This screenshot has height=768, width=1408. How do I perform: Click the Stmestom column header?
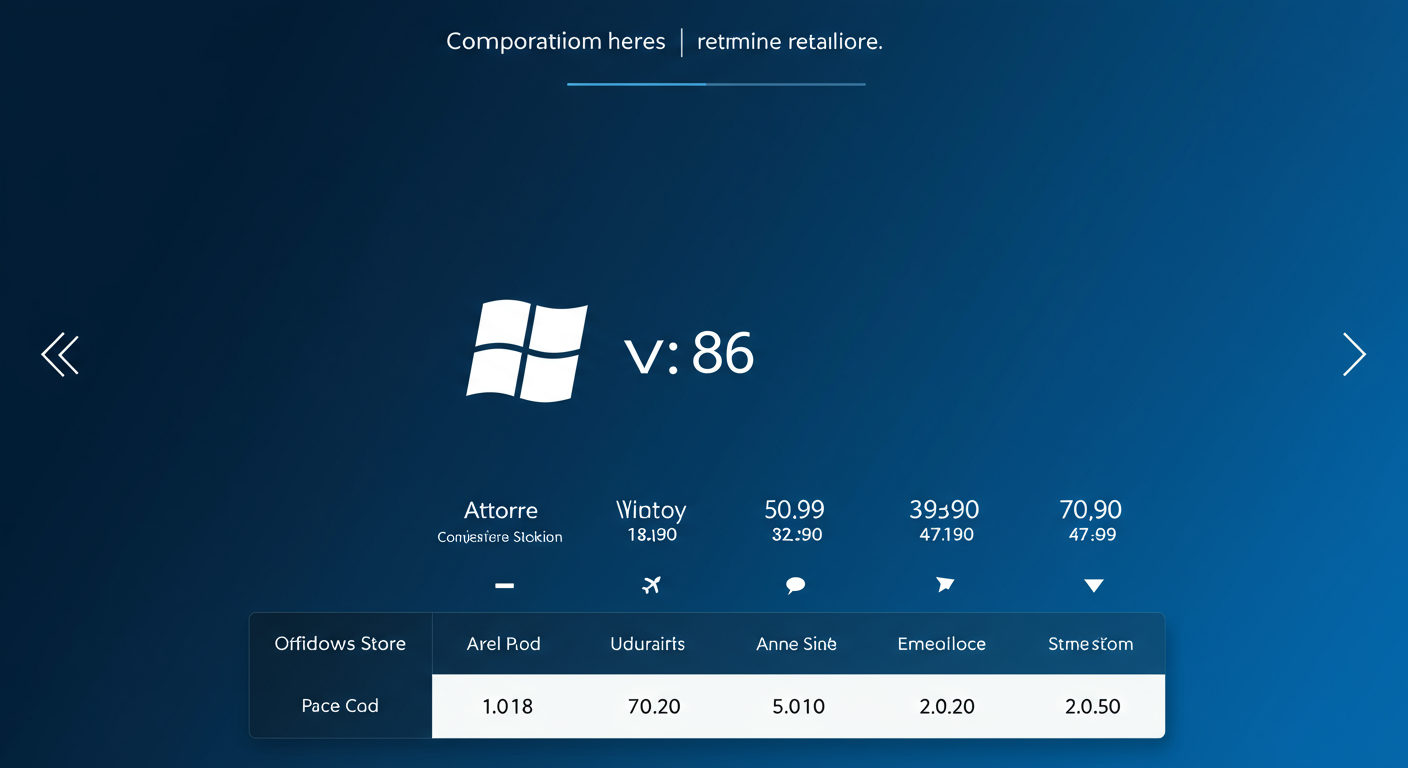point(1091,644)
